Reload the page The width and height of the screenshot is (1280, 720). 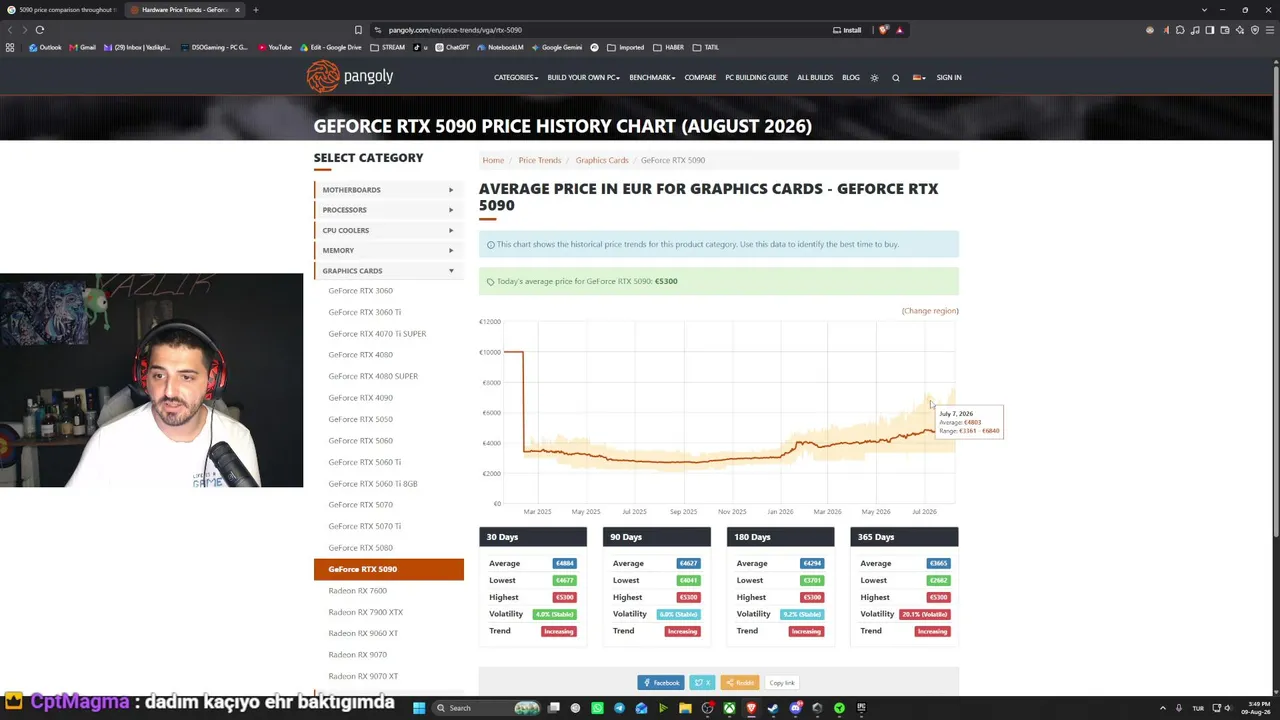tap(40, 30)
